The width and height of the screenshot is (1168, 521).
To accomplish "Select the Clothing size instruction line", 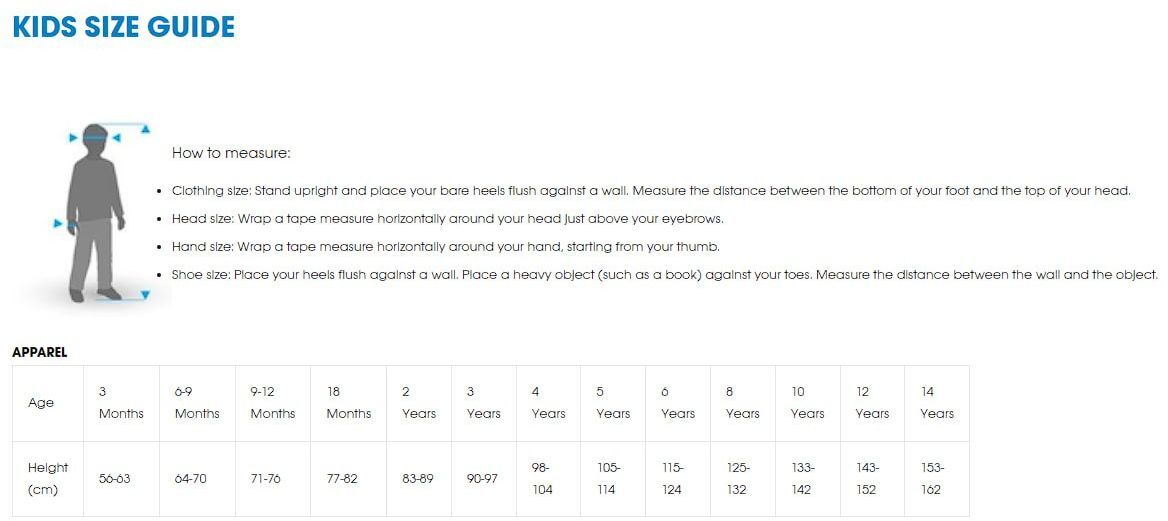I will [x=651, y=190].
